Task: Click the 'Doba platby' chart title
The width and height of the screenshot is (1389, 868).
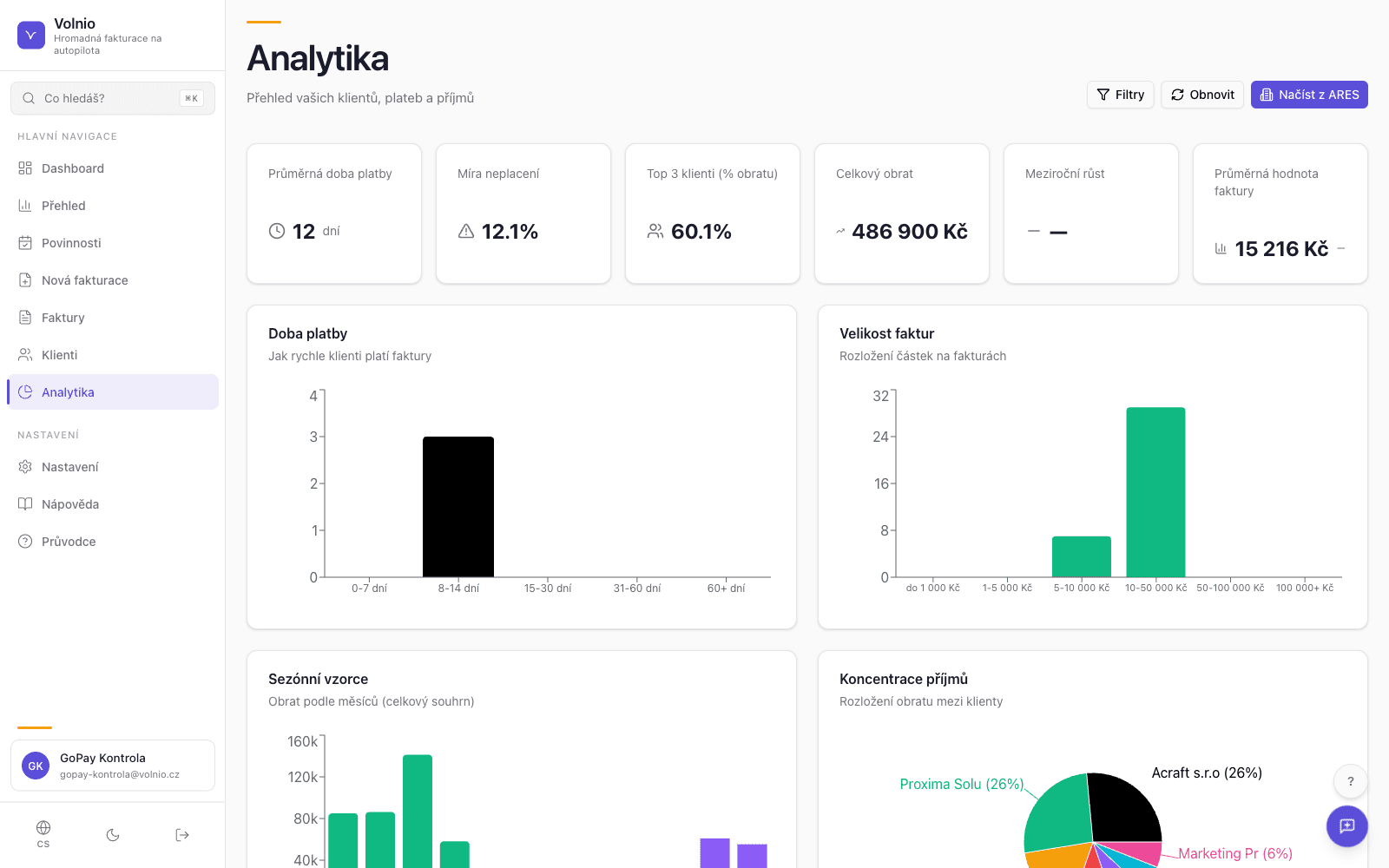Action: click(308, 333)
